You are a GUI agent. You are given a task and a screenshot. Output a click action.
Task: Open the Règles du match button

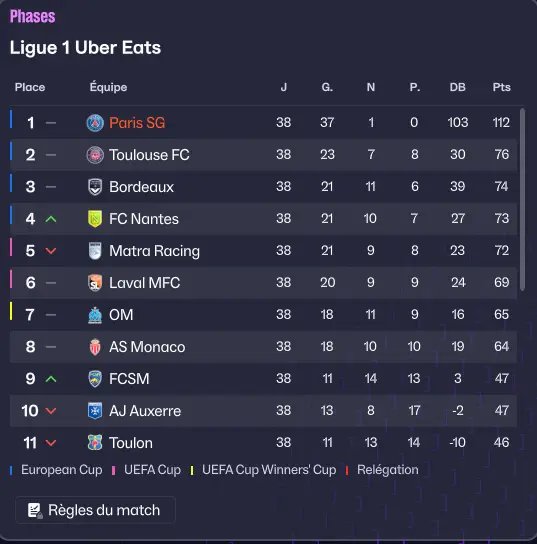click(x=95, y=510)
